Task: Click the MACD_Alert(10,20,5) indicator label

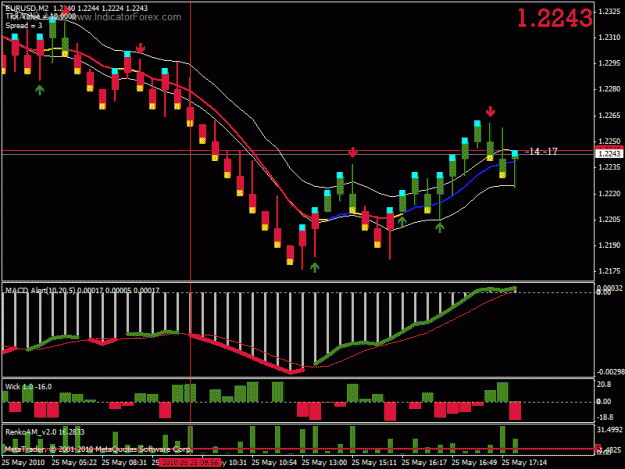Action: click(x=83, y=290)
